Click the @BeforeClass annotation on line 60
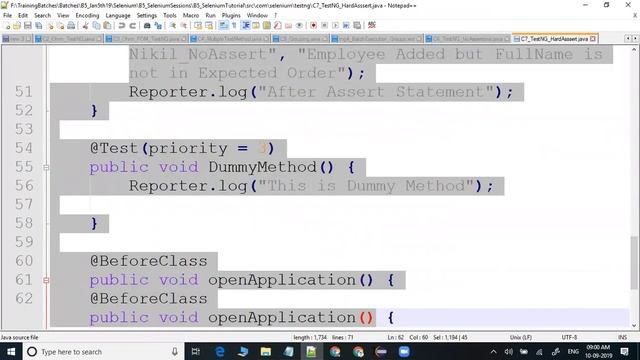640x360 pixels. click(x=149, y=261)
